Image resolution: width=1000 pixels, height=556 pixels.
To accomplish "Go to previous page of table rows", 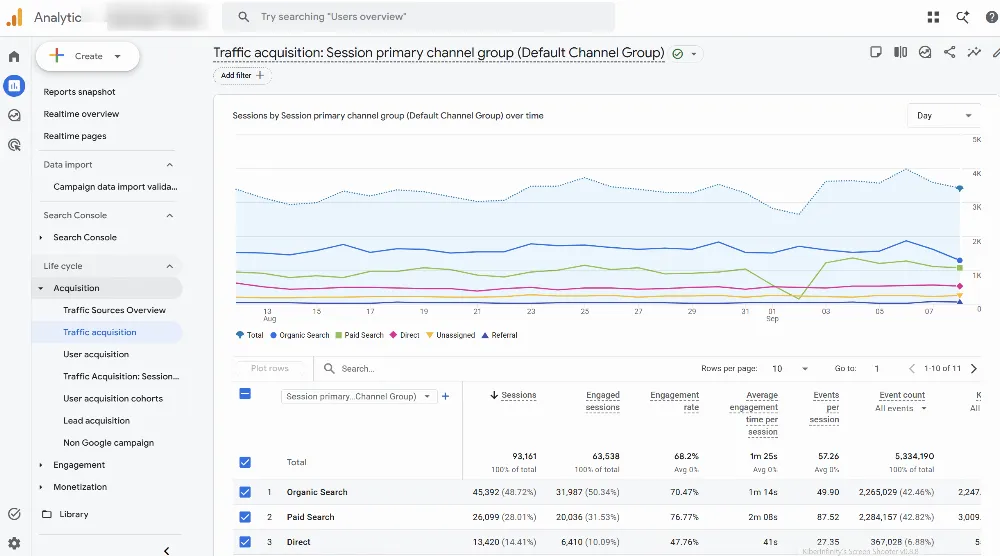I will coord(912,369).
